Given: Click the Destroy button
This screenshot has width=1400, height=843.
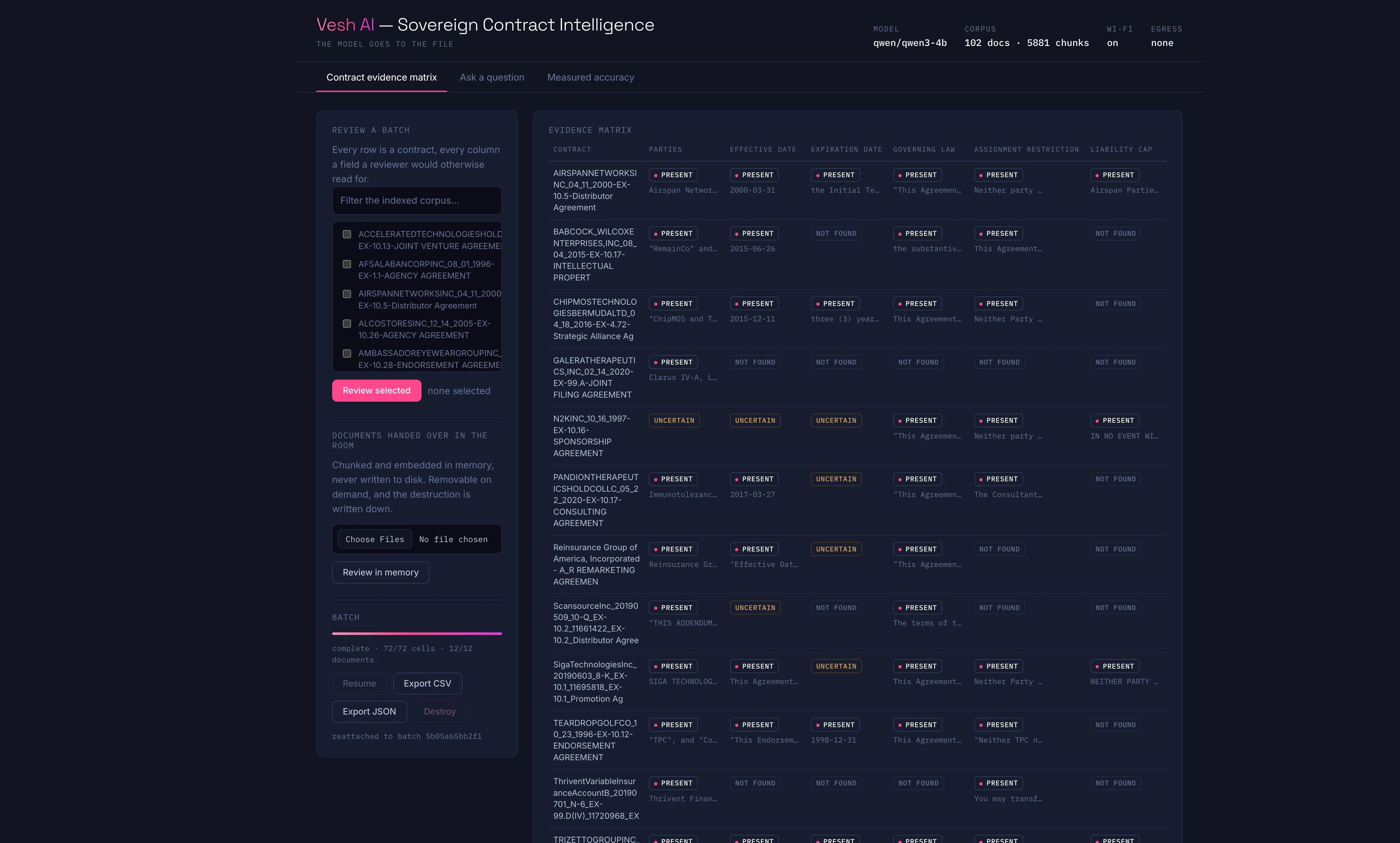Looking at the screenshot, I should (439, 712).
